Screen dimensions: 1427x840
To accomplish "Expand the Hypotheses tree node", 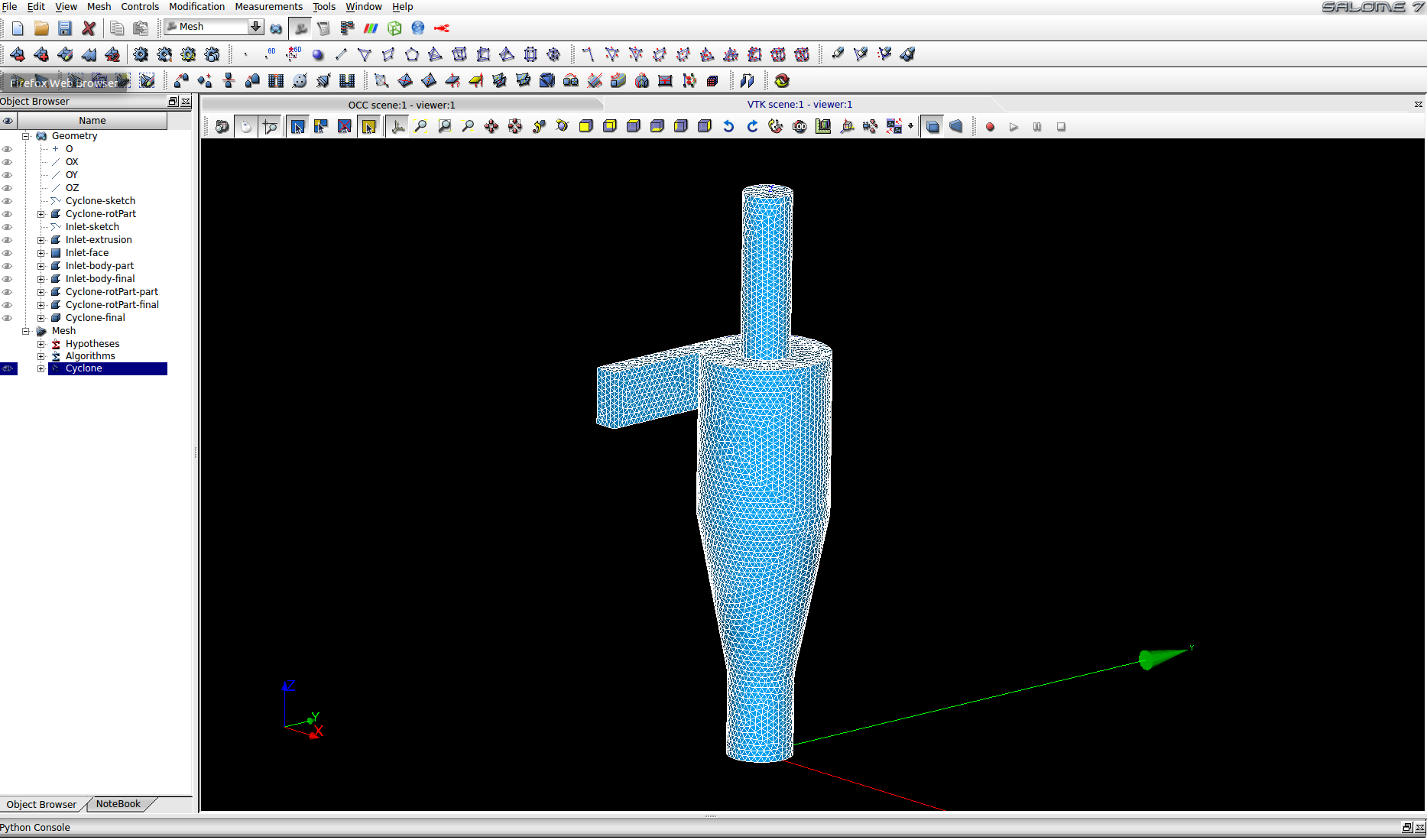I will 41,344.
